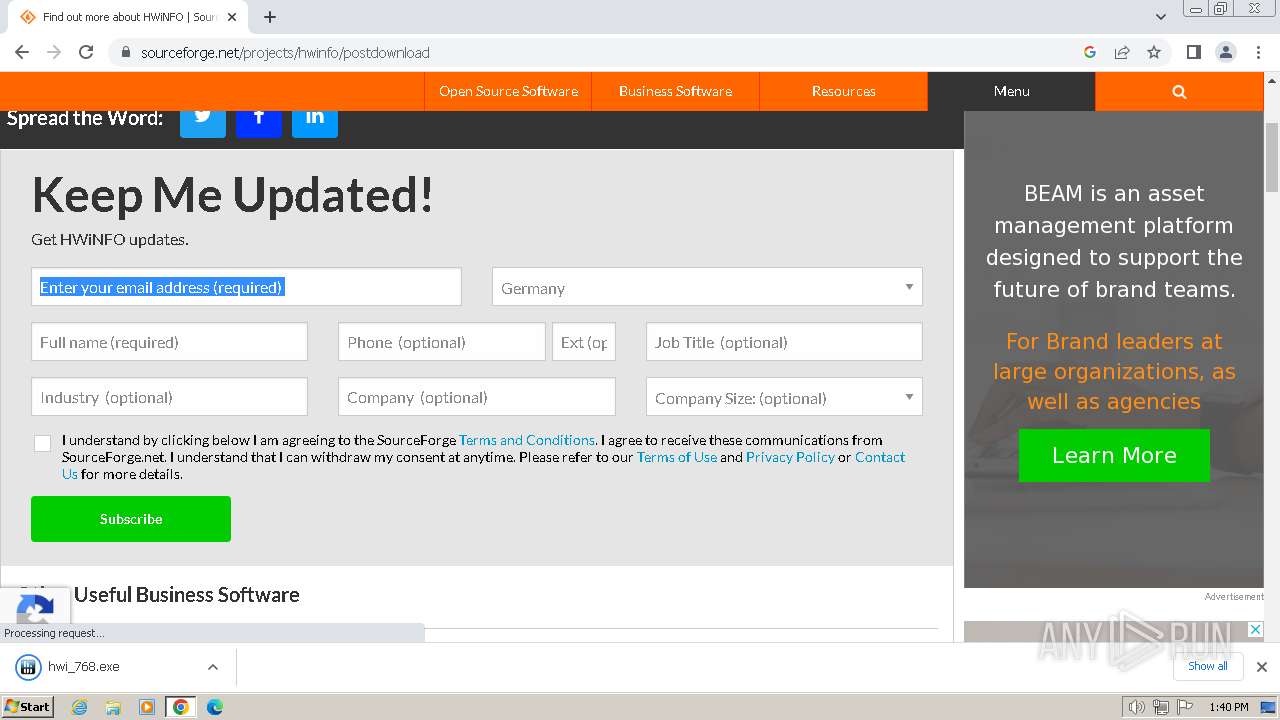Open a new browser tab
The image size is (1280, 720).
point(270,17)
